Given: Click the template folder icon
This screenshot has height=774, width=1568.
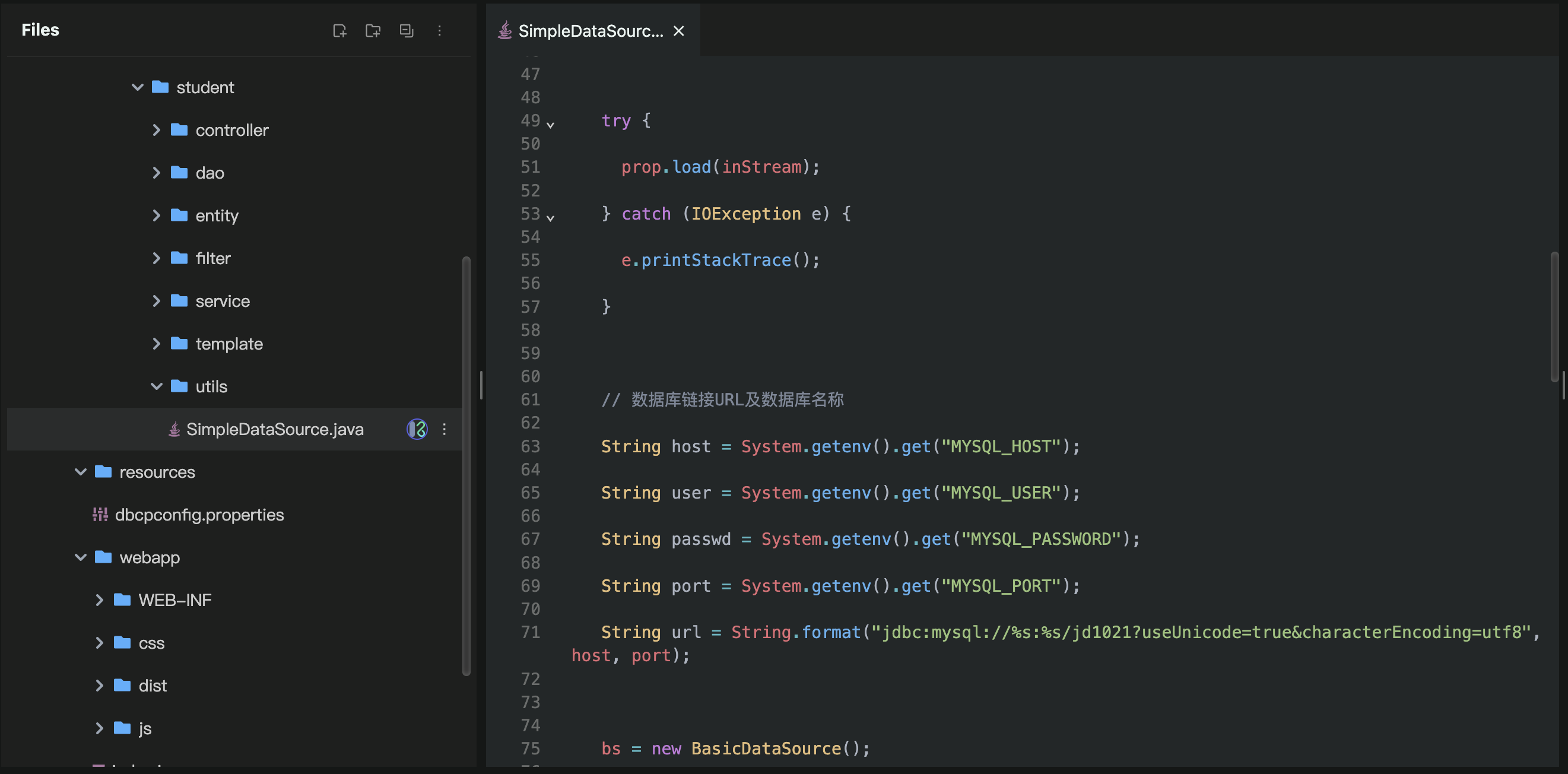Looking at the screenshot, I should click(179, 343).
